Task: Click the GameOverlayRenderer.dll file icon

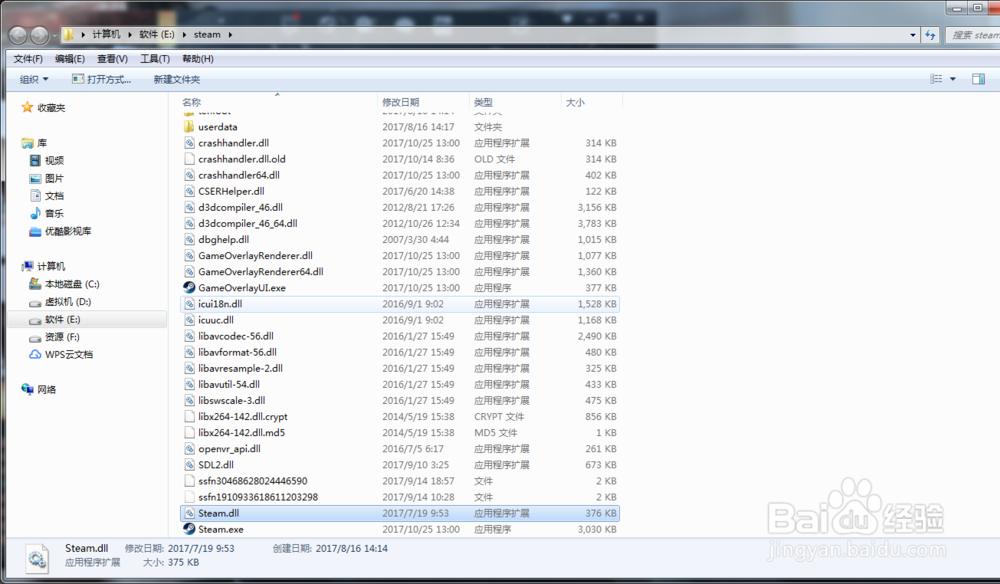Action: (189, 255)
